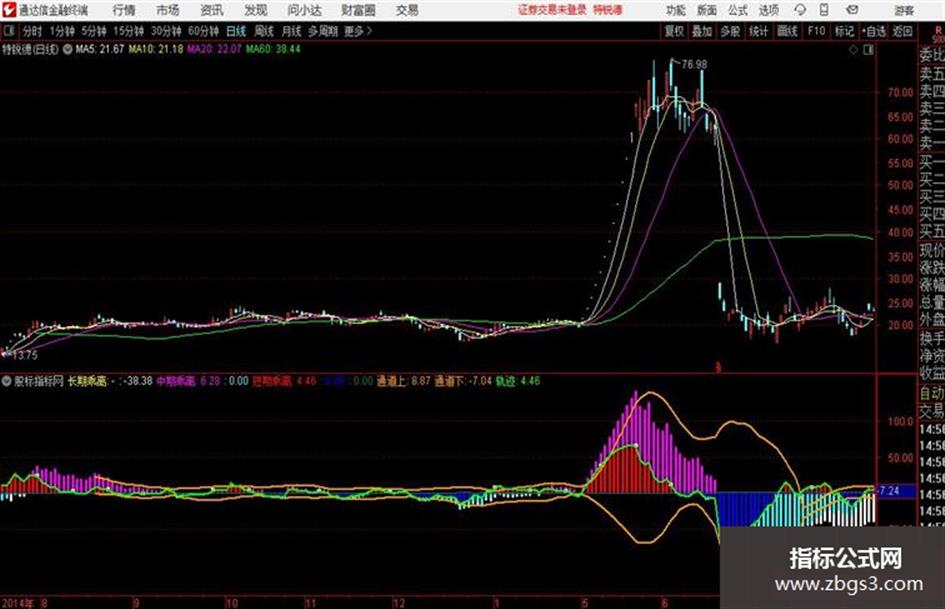The image size is (945, 609).
Task: Click the 76.98 high price marker
Action: pyautogui.click(x=694, y=64)
